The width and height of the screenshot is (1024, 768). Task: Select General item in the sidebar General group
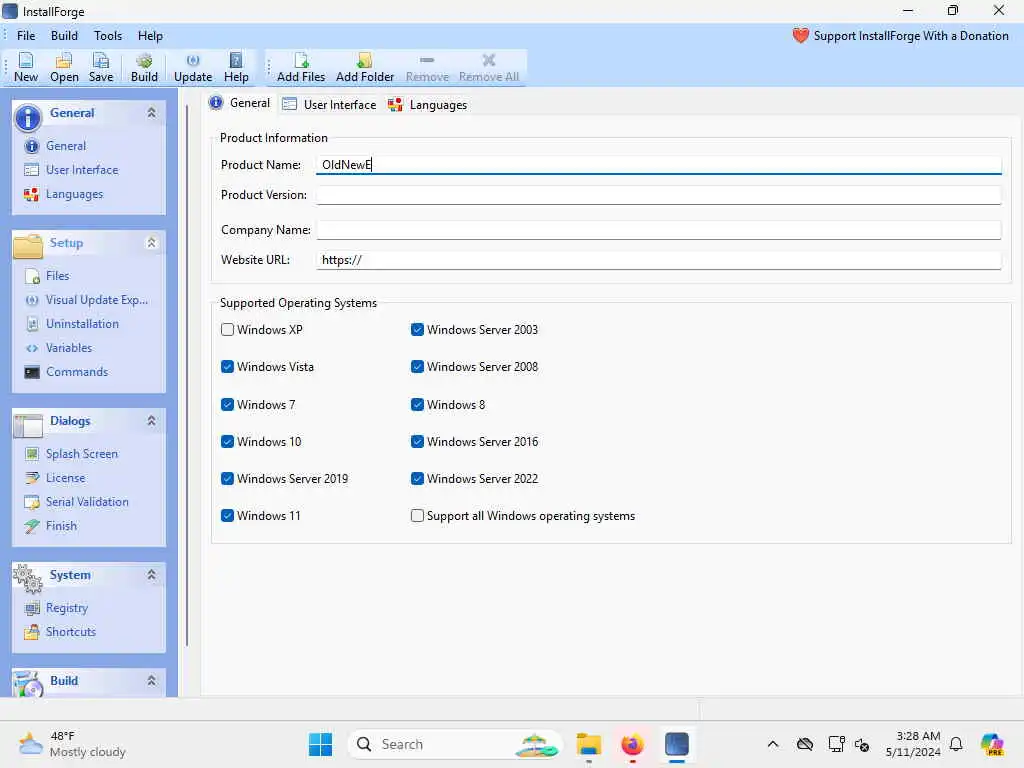65,146
